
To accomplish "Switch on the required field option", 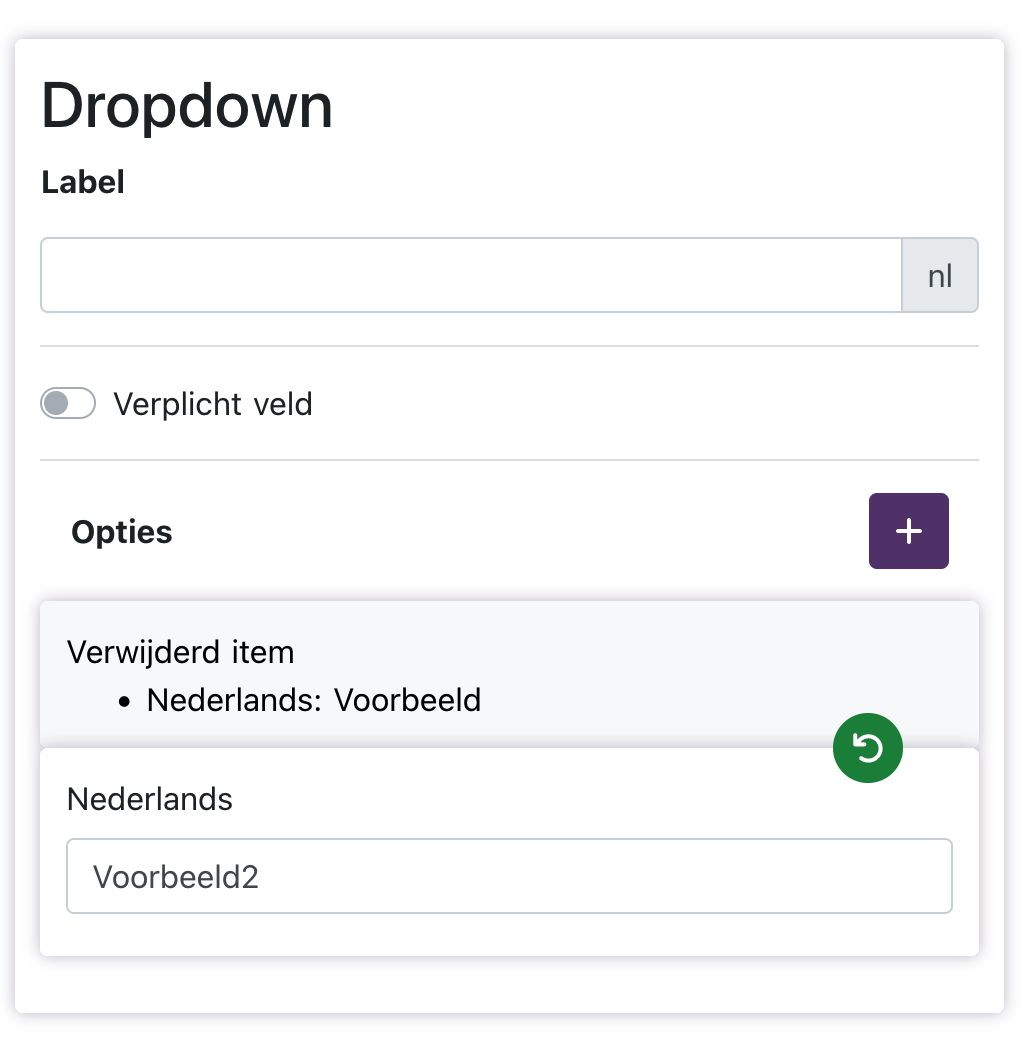I will coord(67,403).
